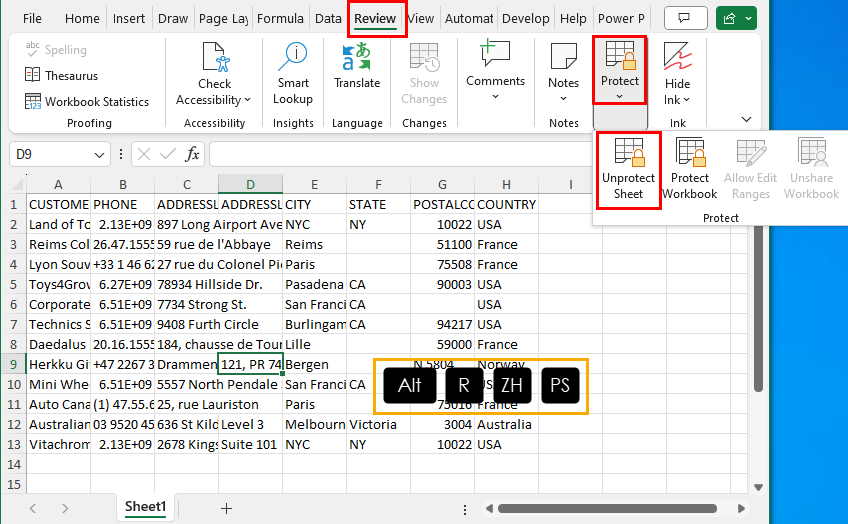Click the 'COUNTRY' header cell
Image resolution: width=848 pixels, height=524 pixels.
pos(506,204)
